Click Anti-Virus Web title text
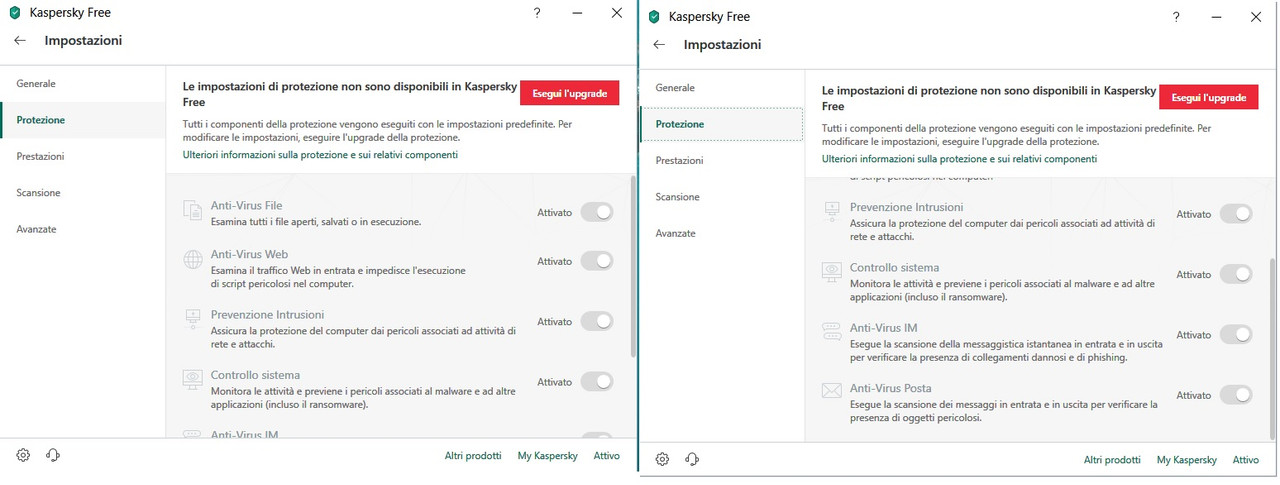 coord(249,255)
